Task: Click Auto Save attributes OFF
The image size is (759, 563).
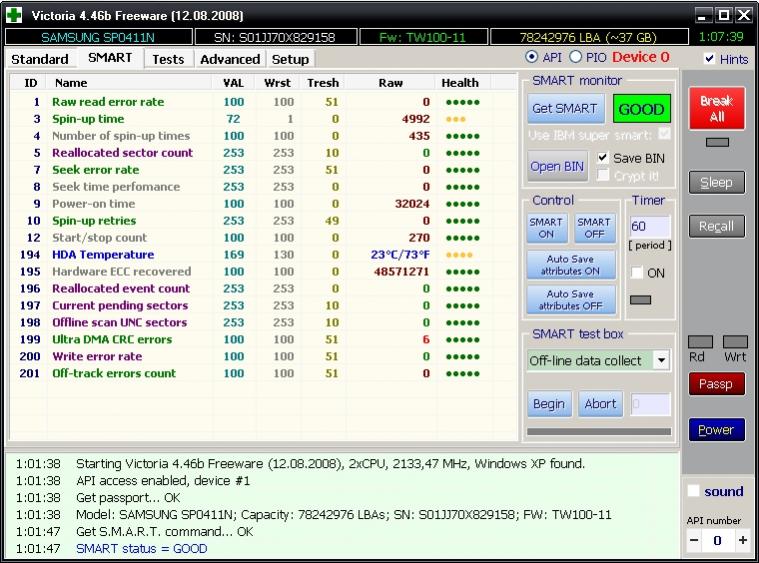Action: 570,300
